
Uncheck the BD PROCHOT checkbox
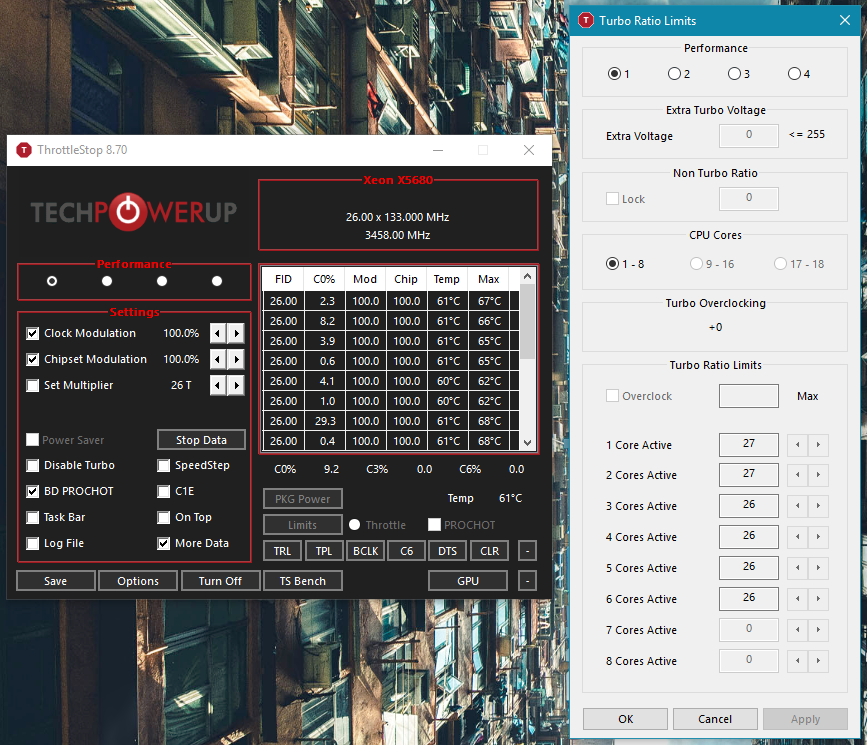point(34,491)
